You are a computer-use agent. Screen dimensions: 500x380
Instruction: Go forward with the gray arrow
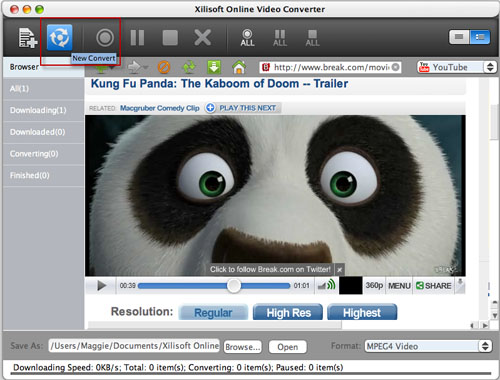136,67
